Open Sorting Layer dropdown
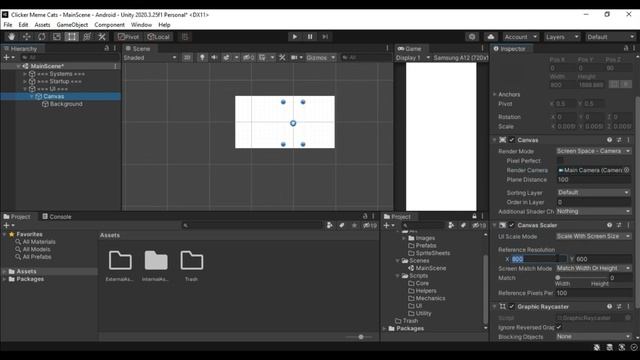 click(594, 192)
